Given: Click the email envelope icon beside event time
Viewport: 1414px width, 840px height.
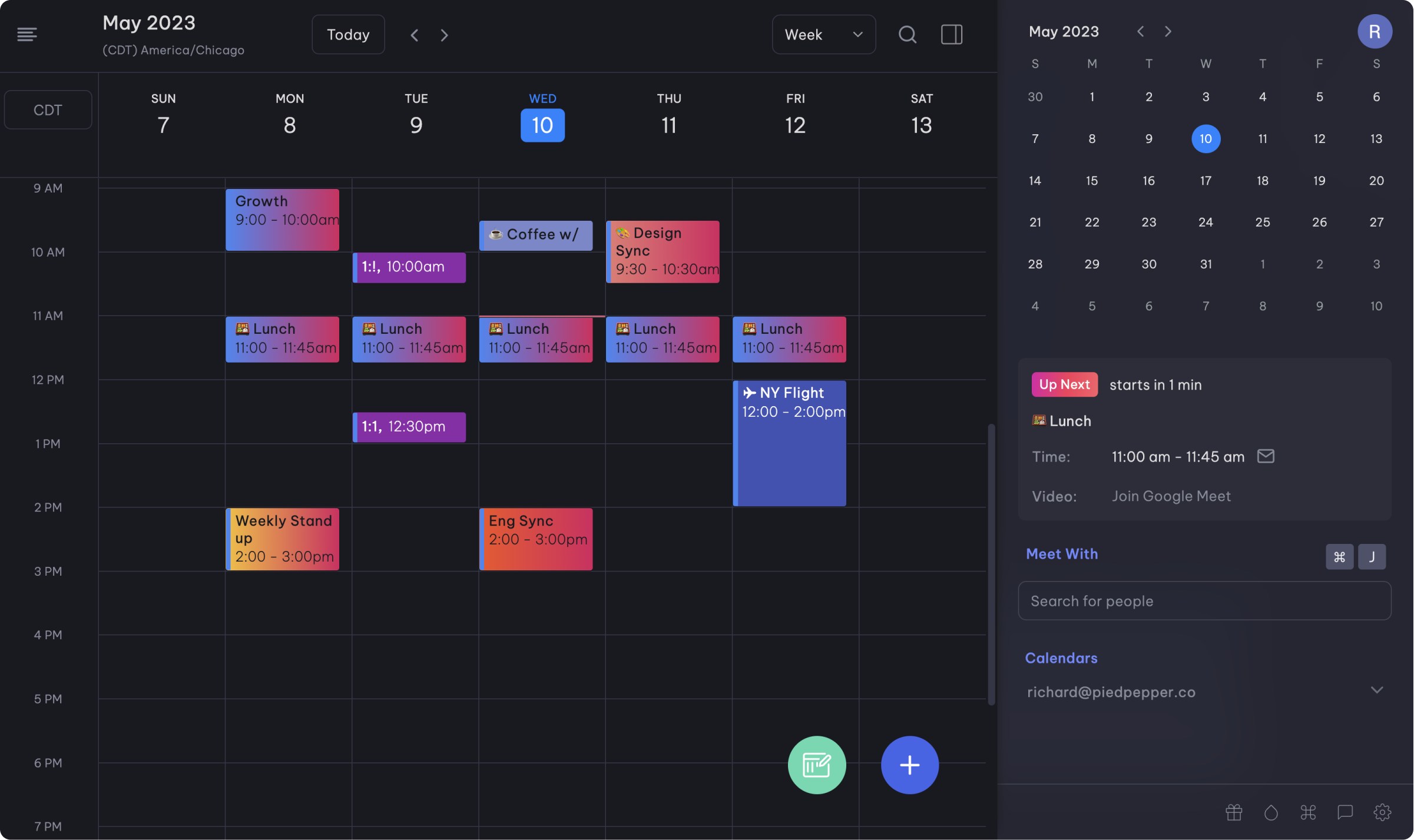Looking at the screenshot, I should point(1266,456).
